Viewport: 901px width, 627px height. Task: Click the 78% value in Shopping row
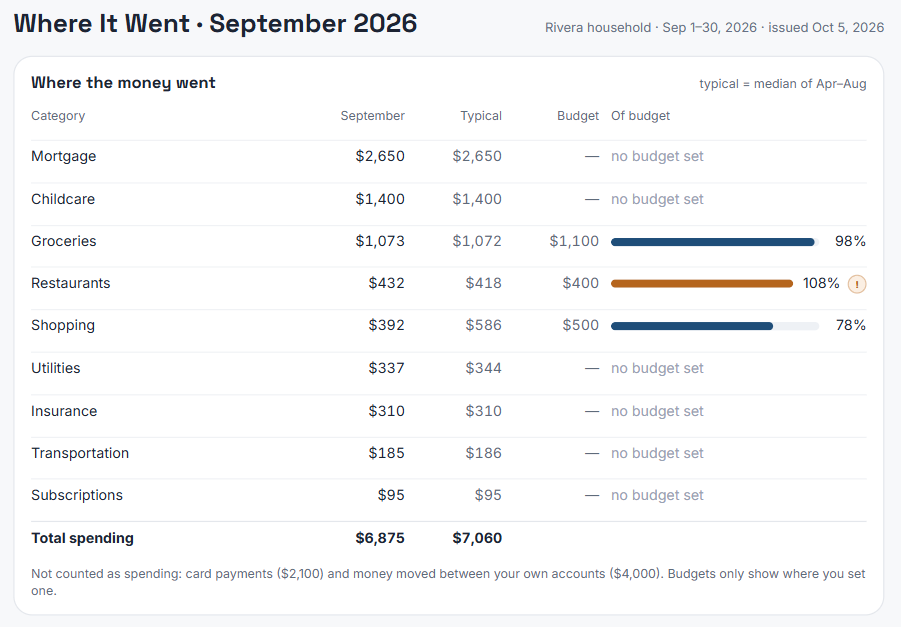tap(851, 325)
